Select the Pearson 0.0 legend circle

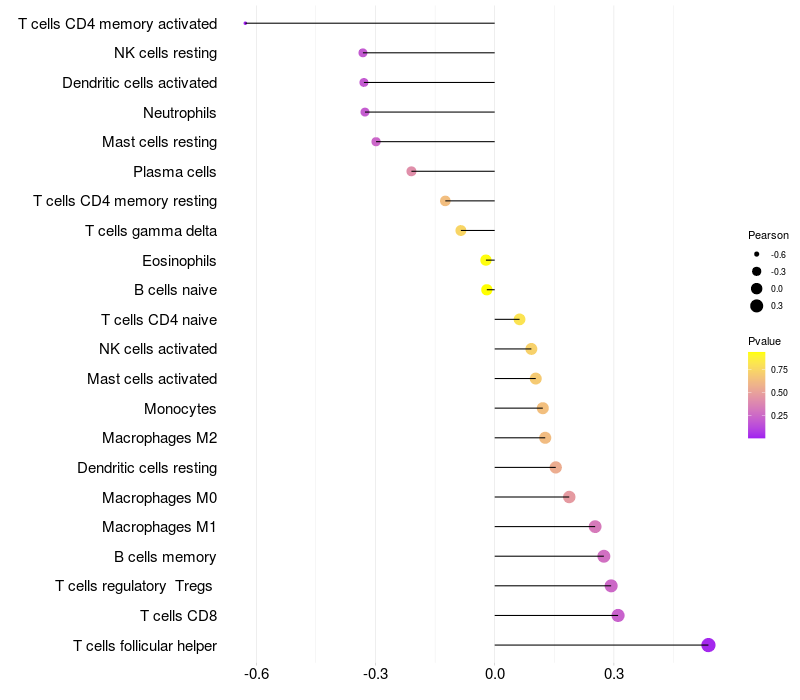[x=757, y=288]
